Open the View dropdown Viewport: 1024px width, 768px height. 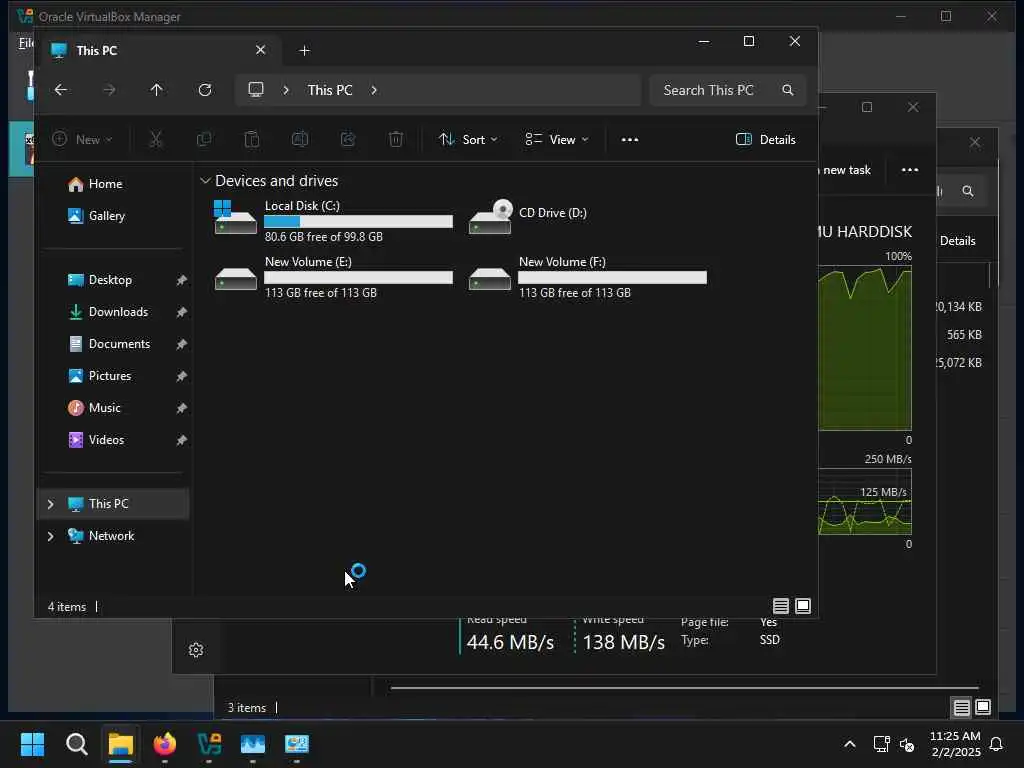tap(557, 140)
